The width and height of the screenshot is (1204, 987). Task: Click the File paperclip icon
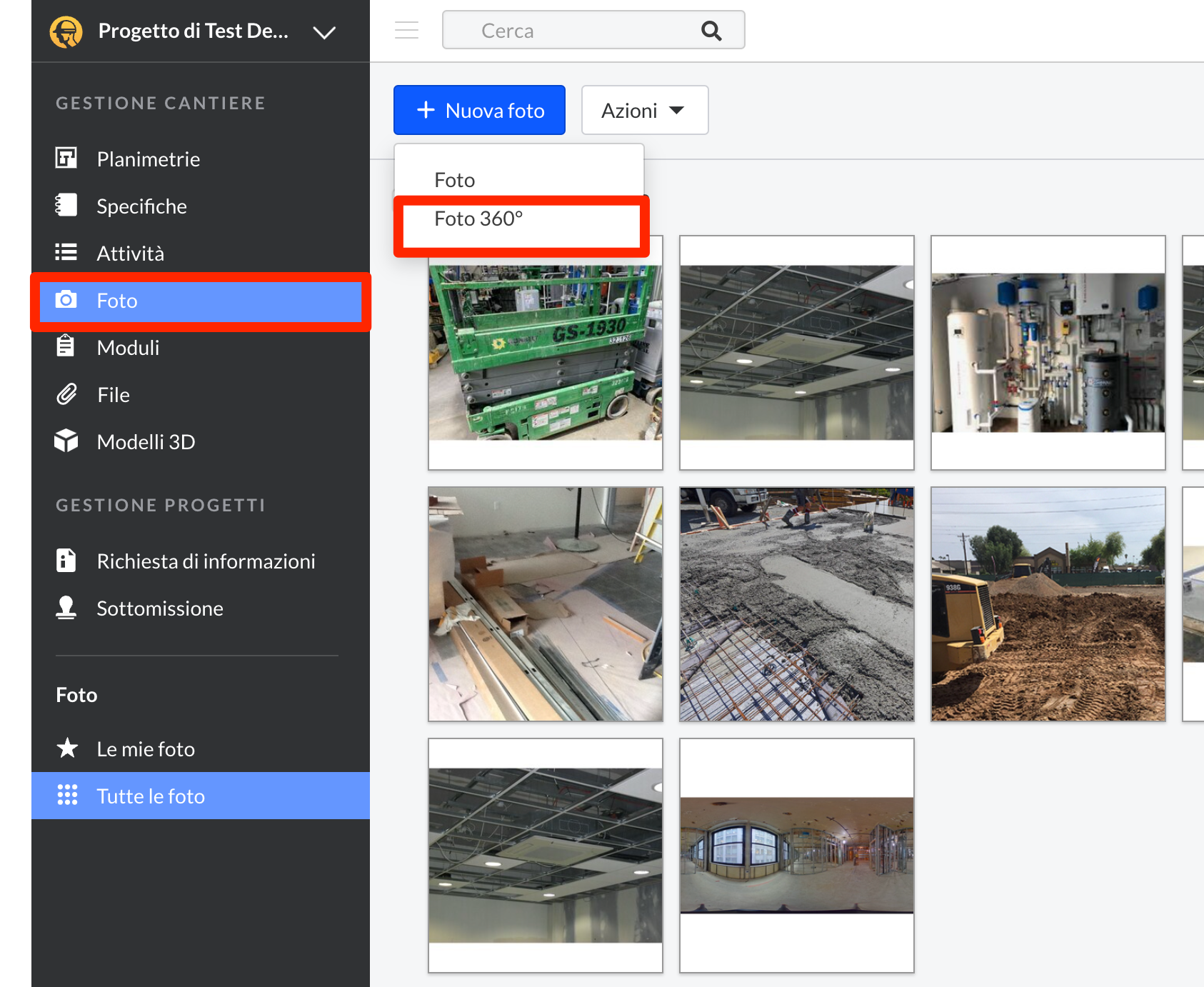coord(66,394)
